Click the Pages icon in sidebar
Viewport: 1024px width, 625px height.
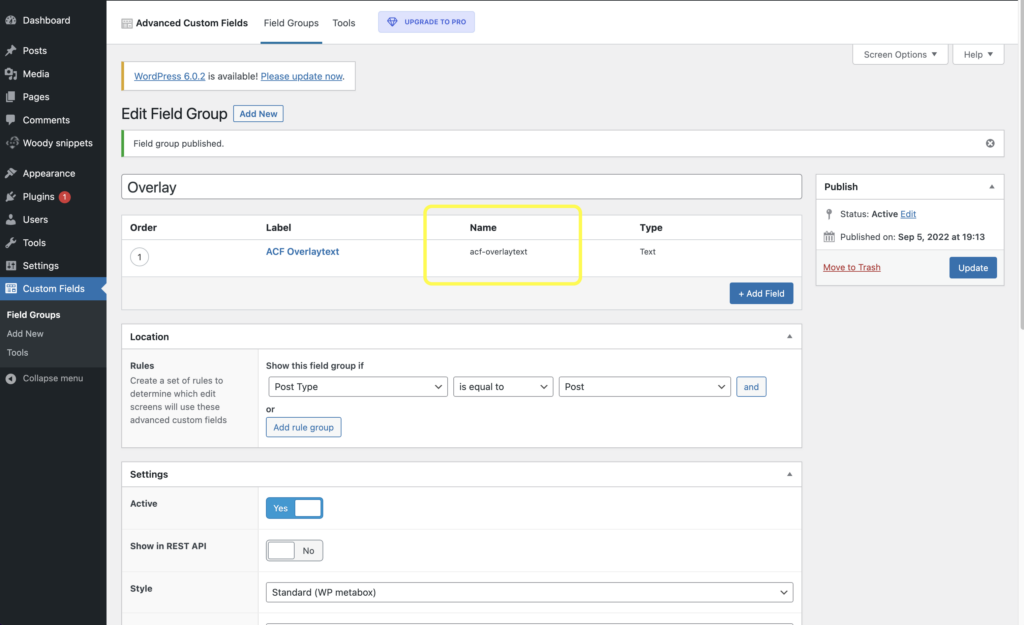10,97
